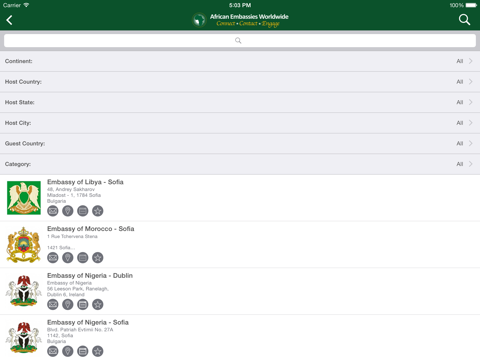Open details card for Nigeria - Dublin embassy
The height and width of the screenshot is (360, 480).
click(x=83, y=304)
